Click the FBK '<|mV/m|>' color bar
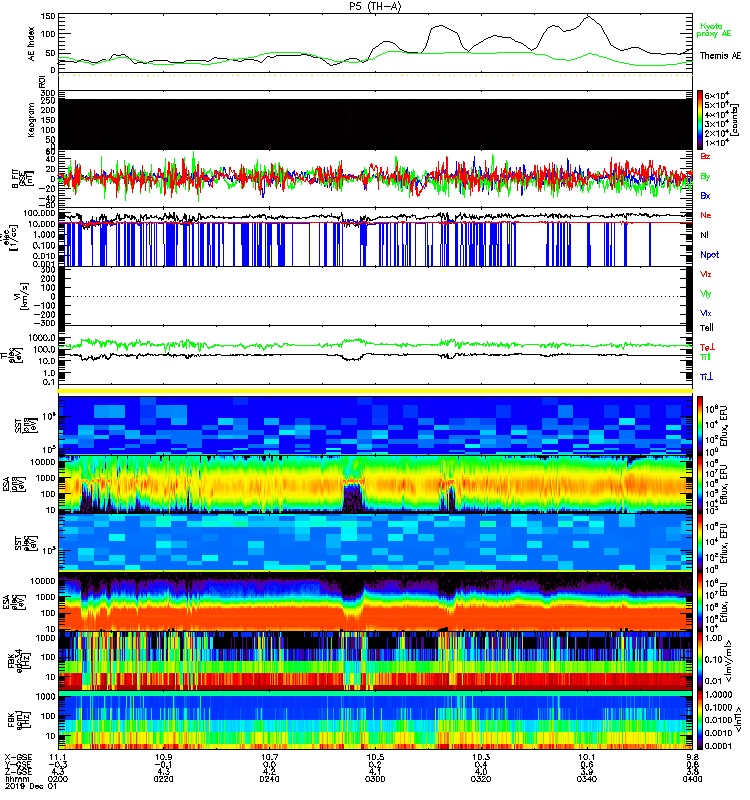The image size is (750, 800). (x=700, y=661)
